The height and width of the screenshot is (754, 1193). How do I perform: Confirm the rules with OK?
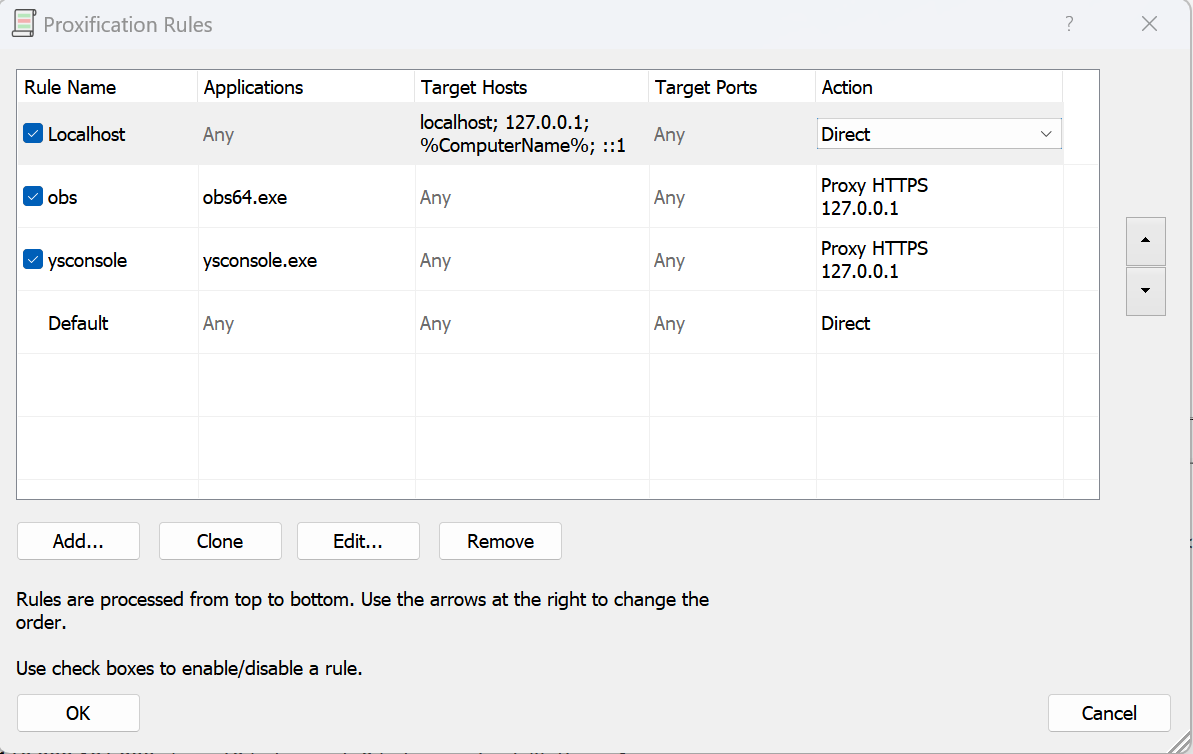pyautogui.click(x=78, y=713)
